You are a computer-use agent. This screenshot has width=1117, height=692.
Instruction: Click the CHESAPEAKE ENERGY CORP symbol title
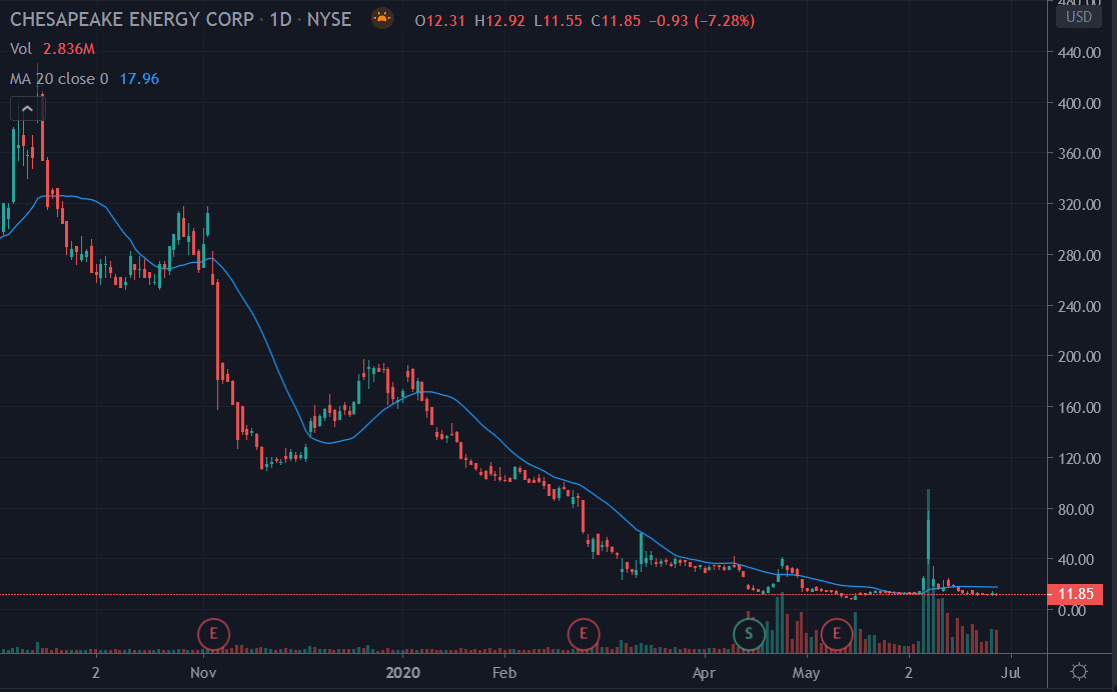click(130, 20)
